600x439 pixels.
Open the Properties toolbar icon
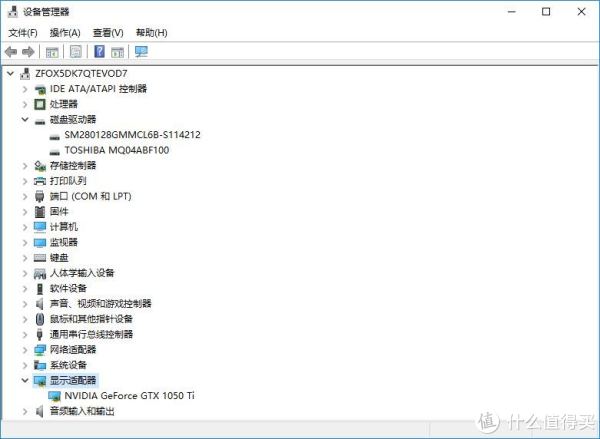[x=76, y=51]
